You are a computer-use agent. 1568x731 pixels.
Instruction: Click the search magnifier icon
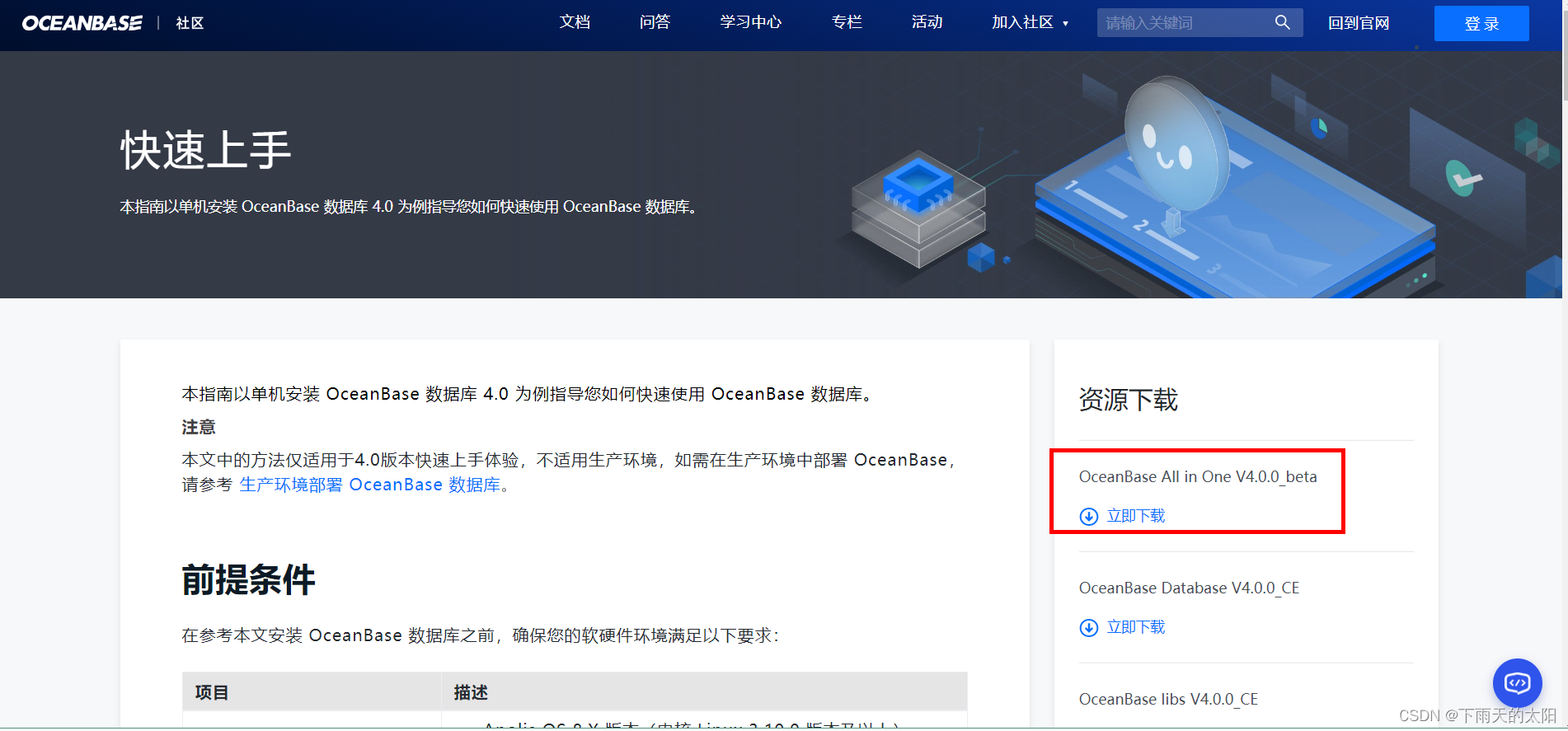pos(1282,22)
